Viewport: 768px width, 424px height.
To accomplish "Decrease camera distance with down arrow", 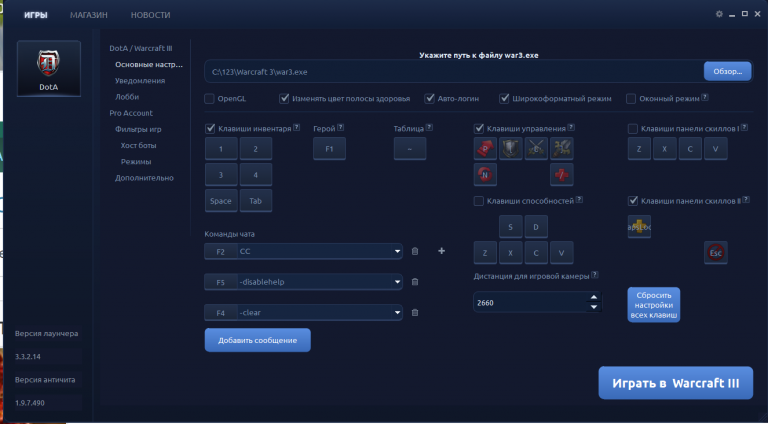I will pos(594,307).
